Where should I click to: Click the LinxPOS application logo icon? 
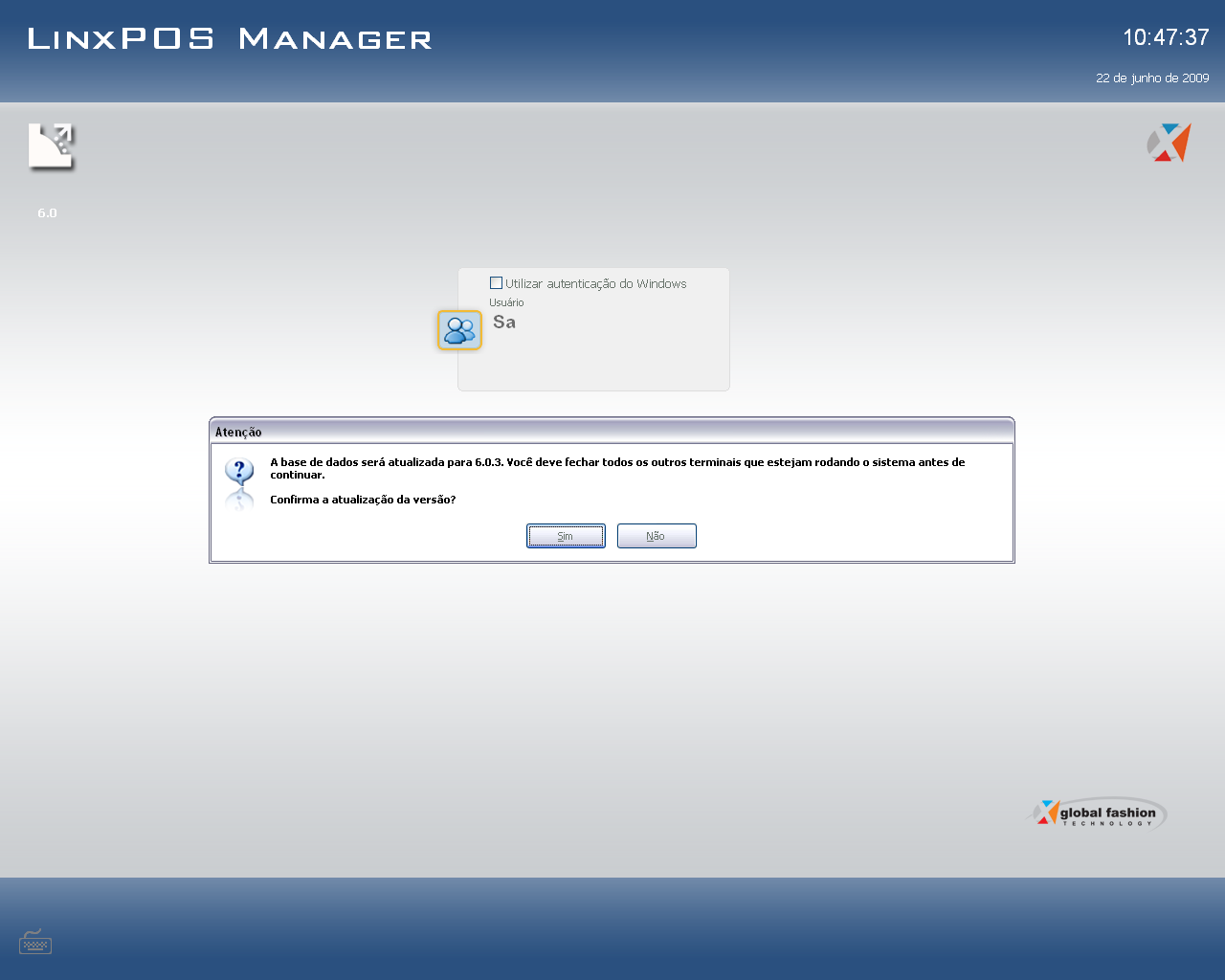[x=51, y=147]
